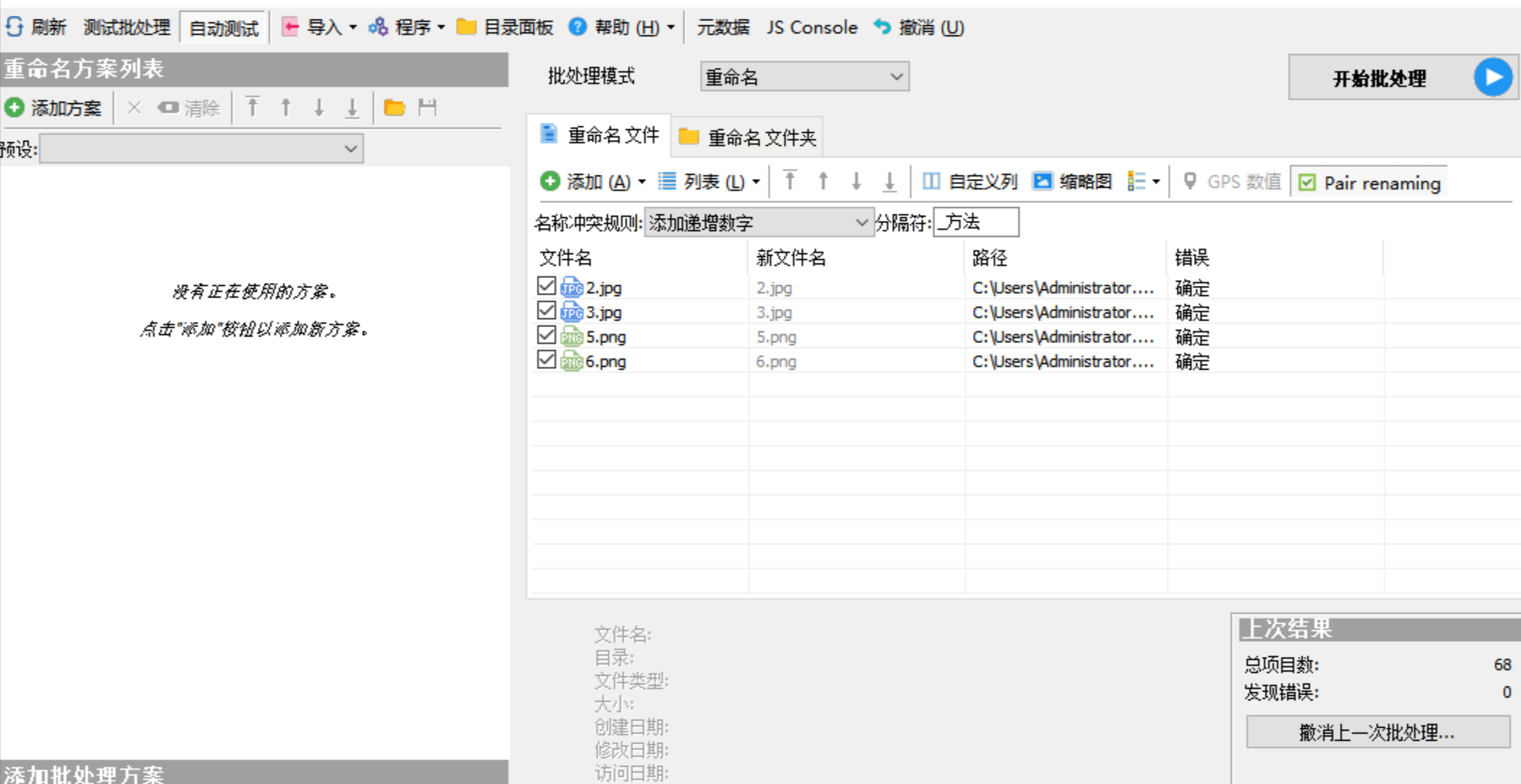Screen dimensions: 1521x784
Task: Click the Test Batch (测试批处理) button
Action: 126,27
